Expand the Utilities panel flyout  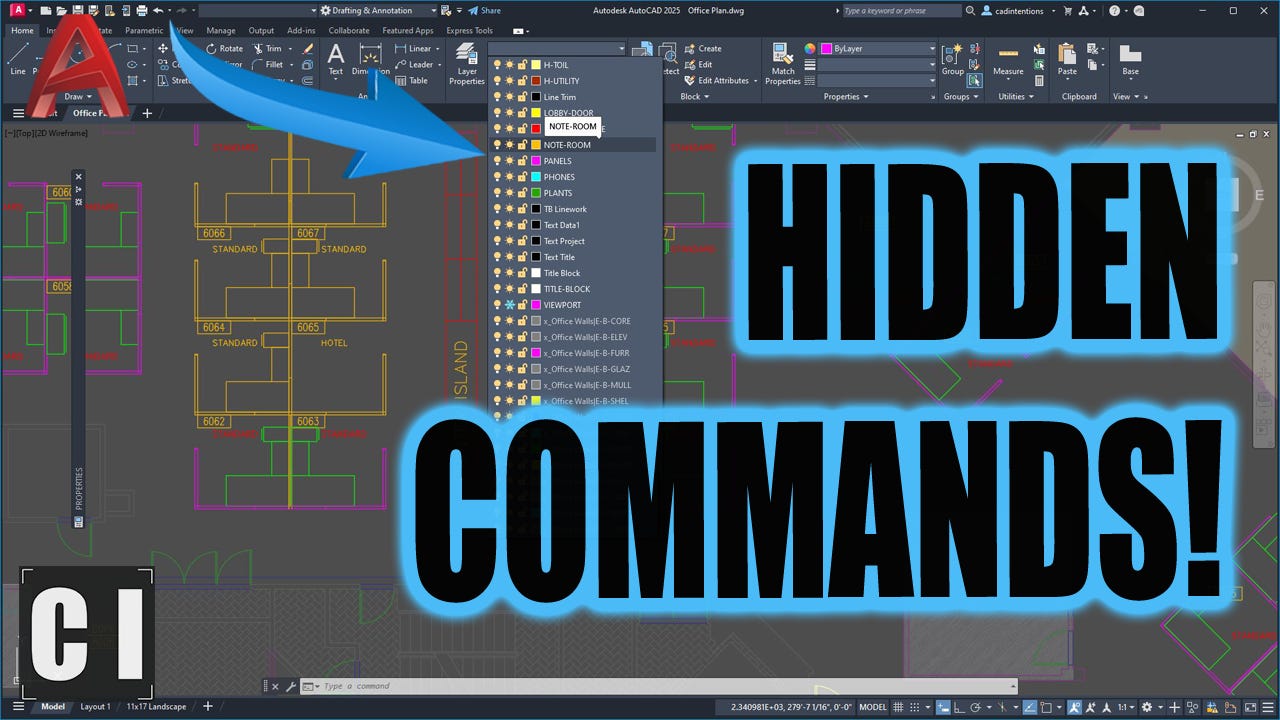coord(1018,97)
